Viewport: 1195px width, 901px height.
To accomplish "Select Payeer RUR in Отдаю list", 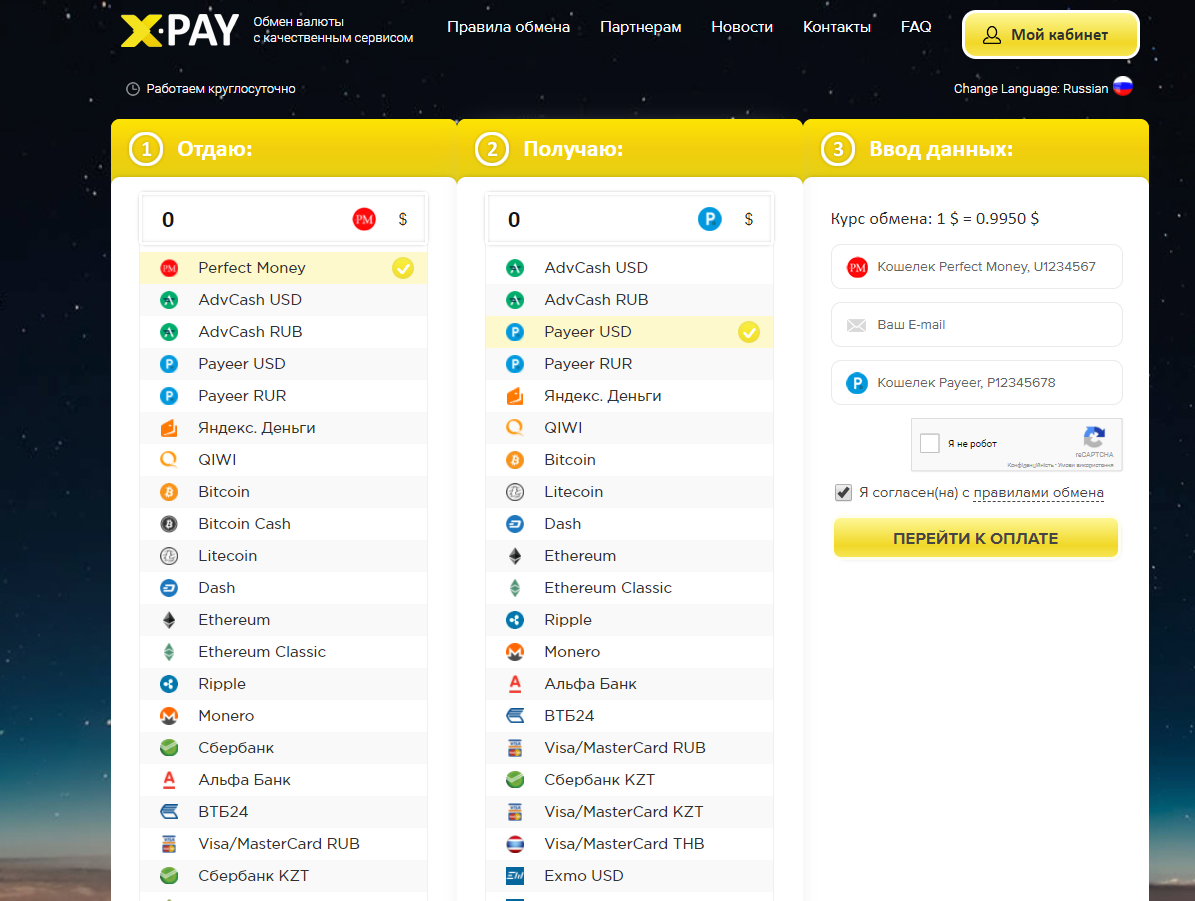I will pos(284,396).
